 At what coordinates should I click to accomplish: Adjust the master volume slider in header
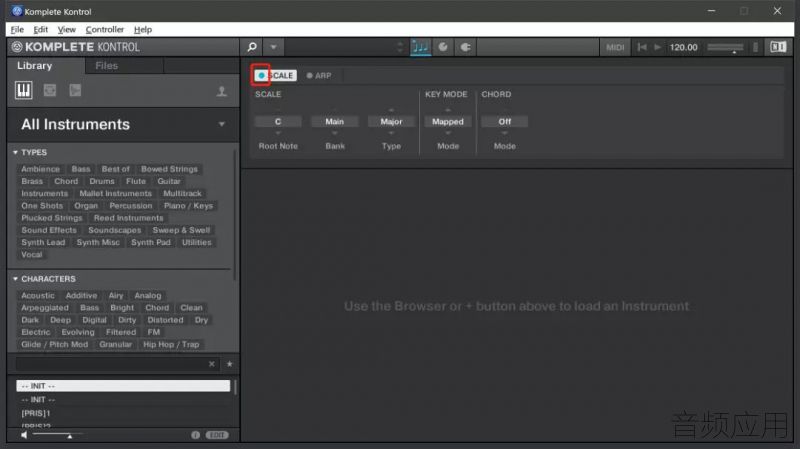726,47
